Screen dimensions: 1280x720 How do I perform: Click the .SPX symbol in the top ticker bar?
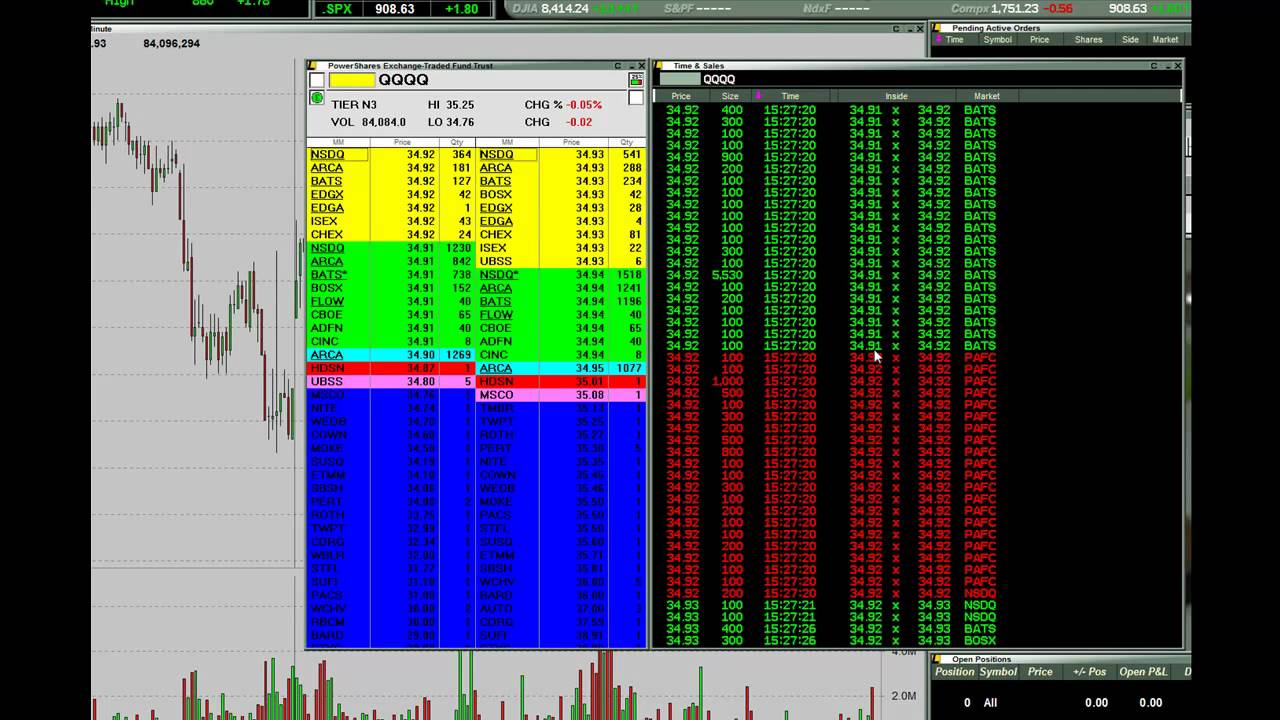coord(335,9)
